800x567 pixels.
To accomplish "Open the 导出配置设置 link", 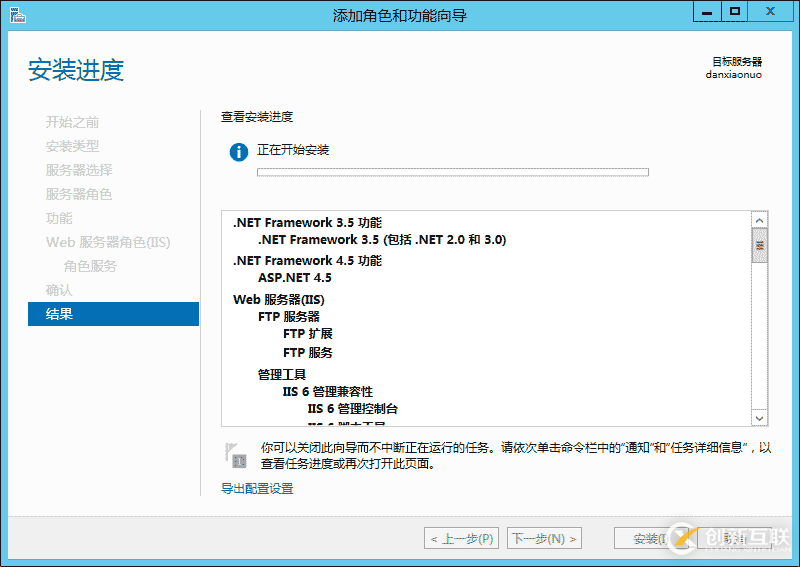I will pyautogui.click(x=257, y=488).
